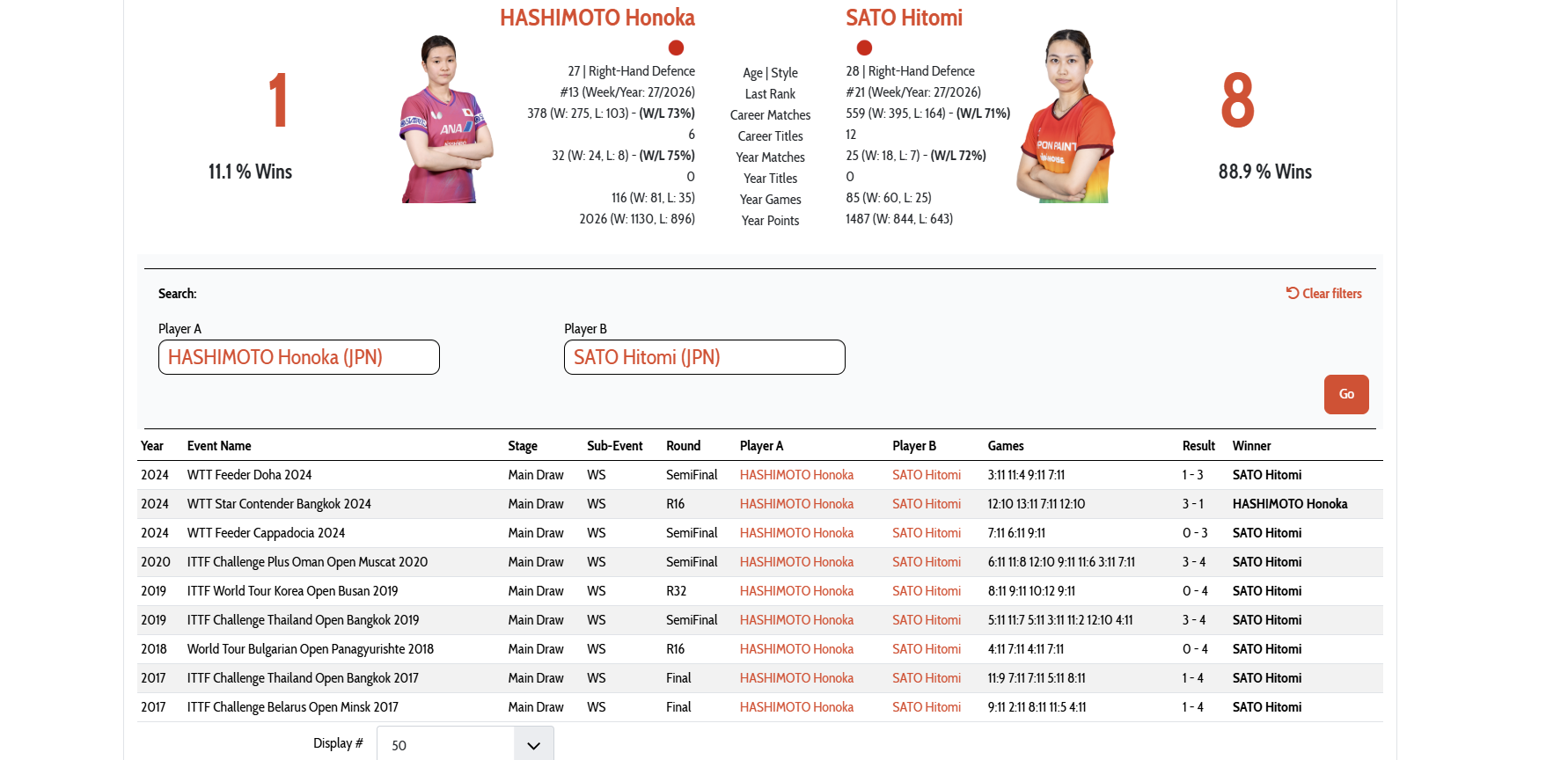Click the Clear filters link
This screenshot has height=760, width=1568.
[x=1323, y=294]
